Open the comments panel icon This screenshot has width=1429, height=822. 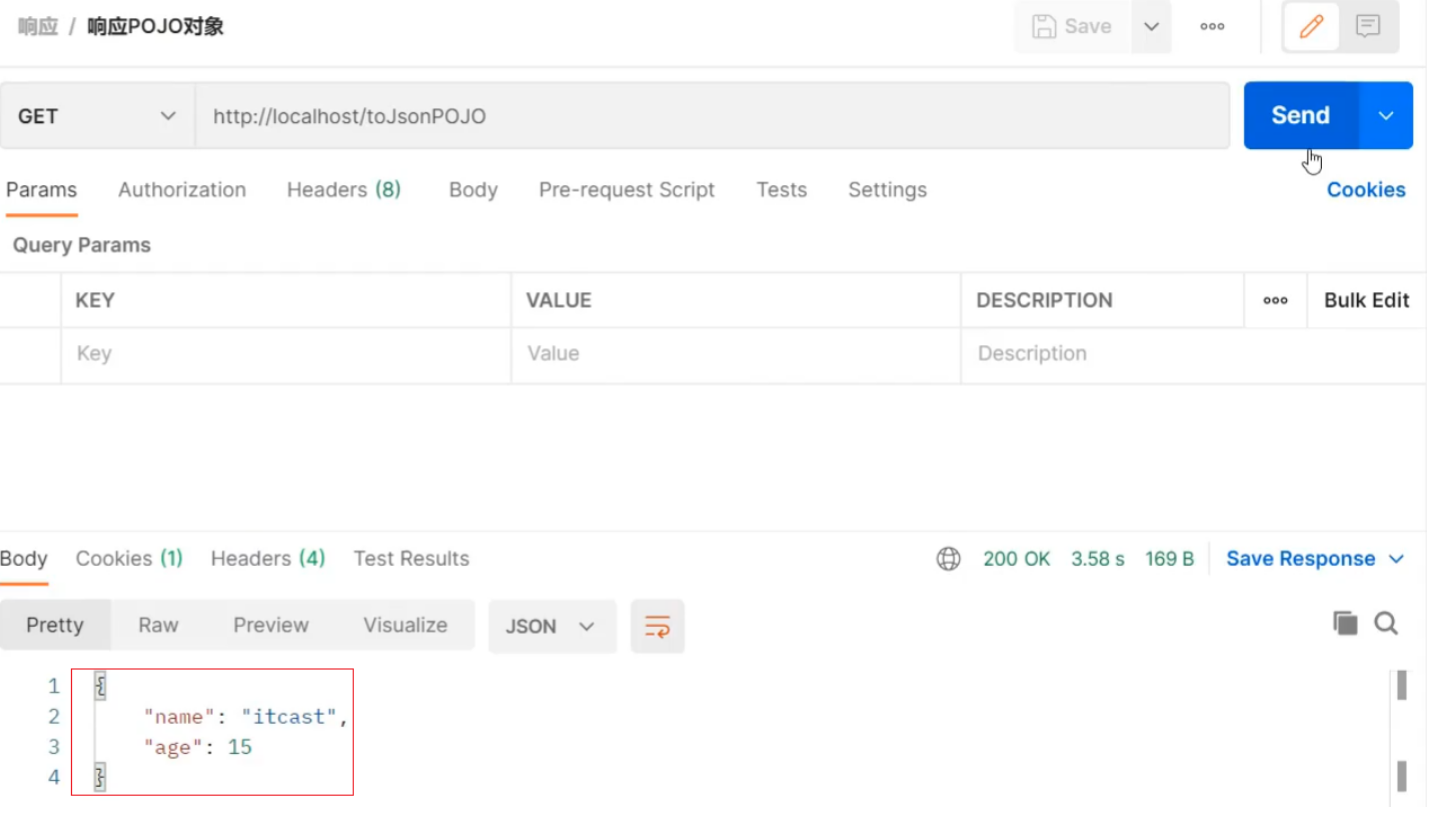[x=1367, y=26]
